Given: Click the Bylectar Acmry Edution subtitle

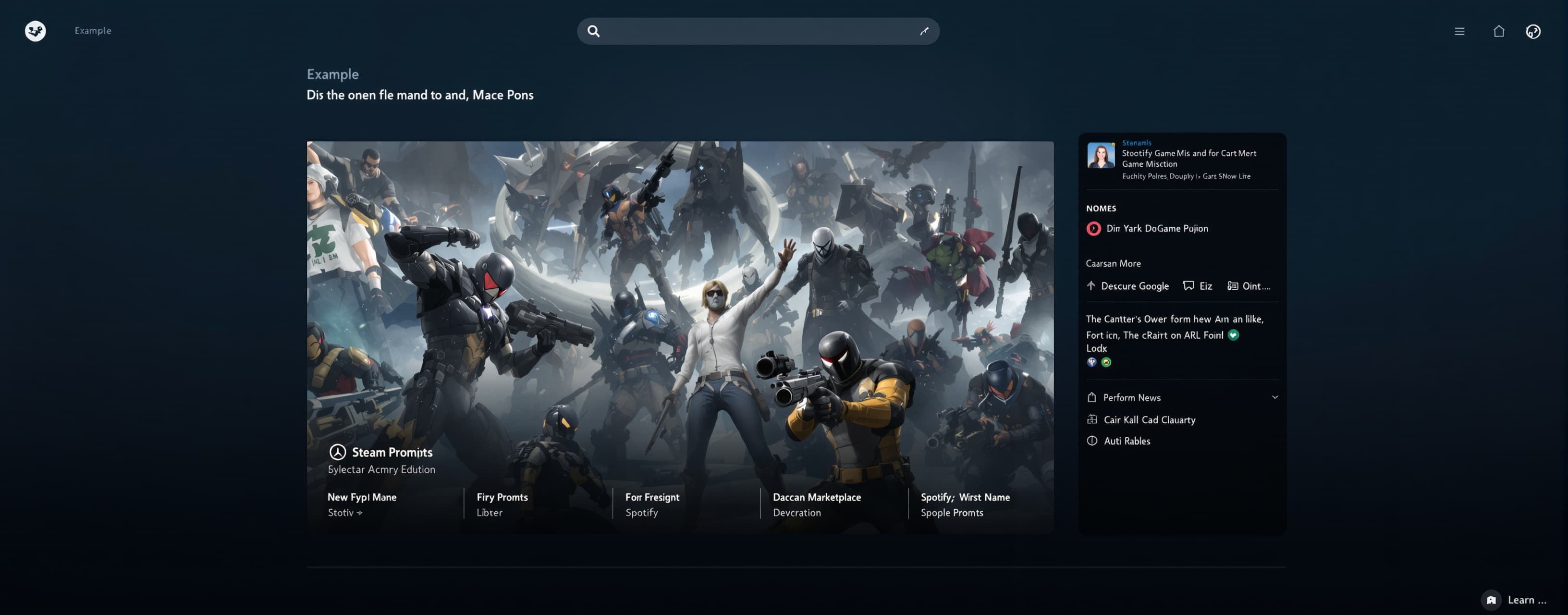Looking at the screenshot, I should coord(381,469).
